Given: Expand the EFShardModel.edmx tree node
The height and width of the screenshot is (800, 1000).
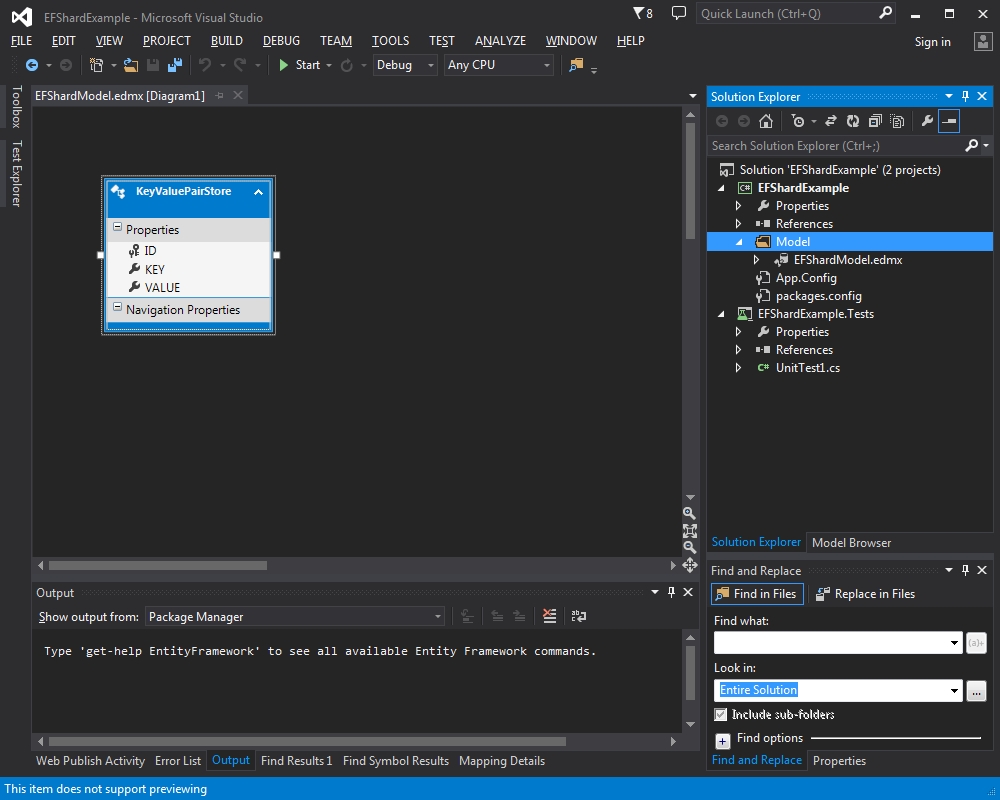Looking at the screenshot, I should pos(756,260).
